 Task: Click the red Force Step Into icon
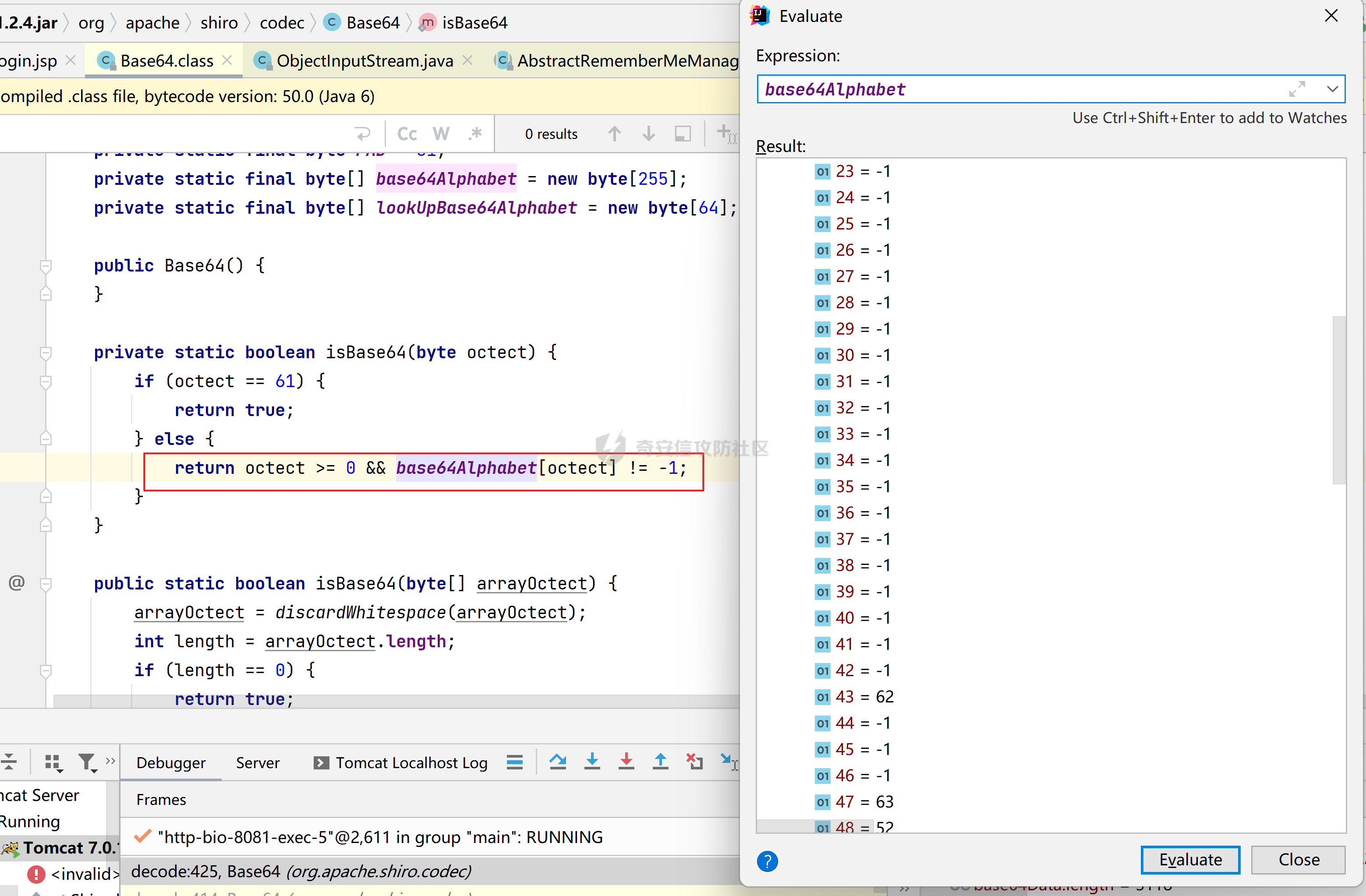click(x=626, y=762)
